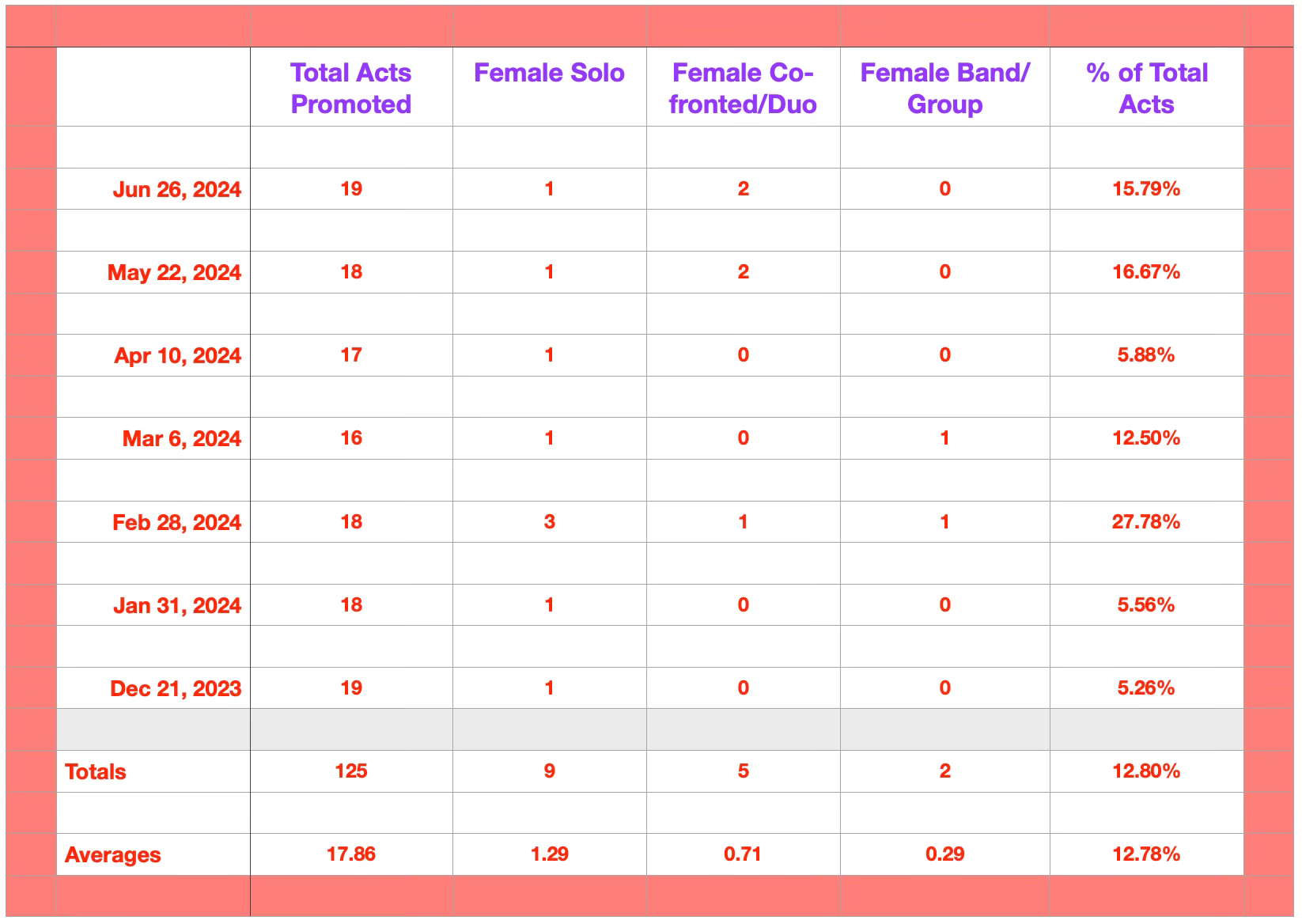Screen dimensions: 1302x924
Task: Select Female Band "1" in Mar 6 row
Action: point(944,437)
